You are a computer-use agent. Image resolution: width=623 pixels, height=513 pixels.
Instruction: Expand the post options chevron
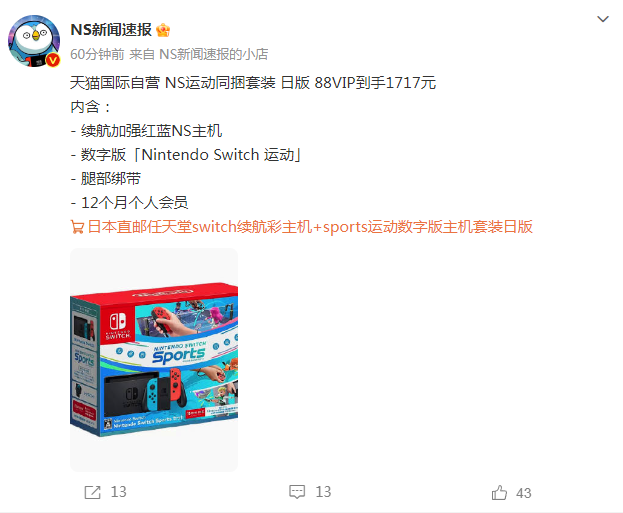click(x=603, y=19)
